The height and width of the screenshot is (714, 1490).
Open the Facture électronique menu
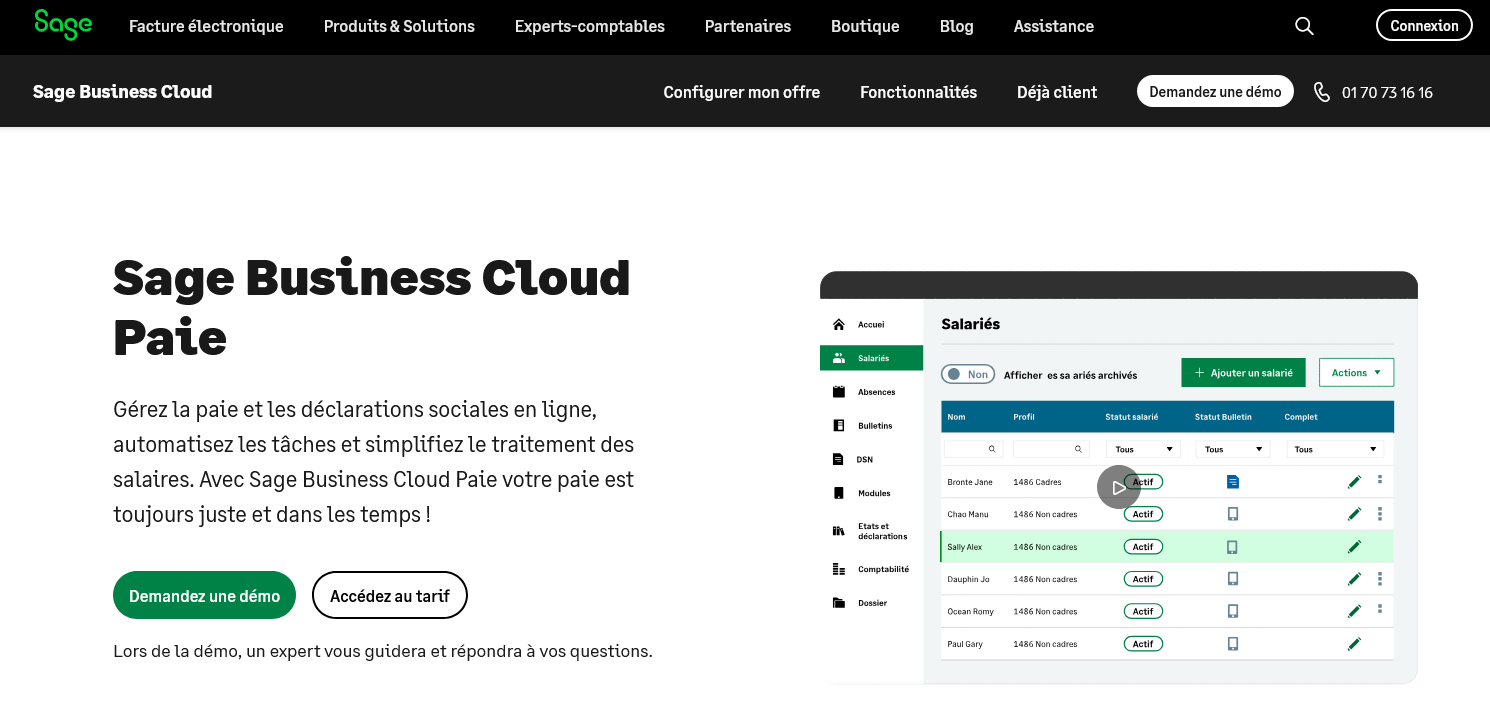pyautogui.click(x=206, y=26)
